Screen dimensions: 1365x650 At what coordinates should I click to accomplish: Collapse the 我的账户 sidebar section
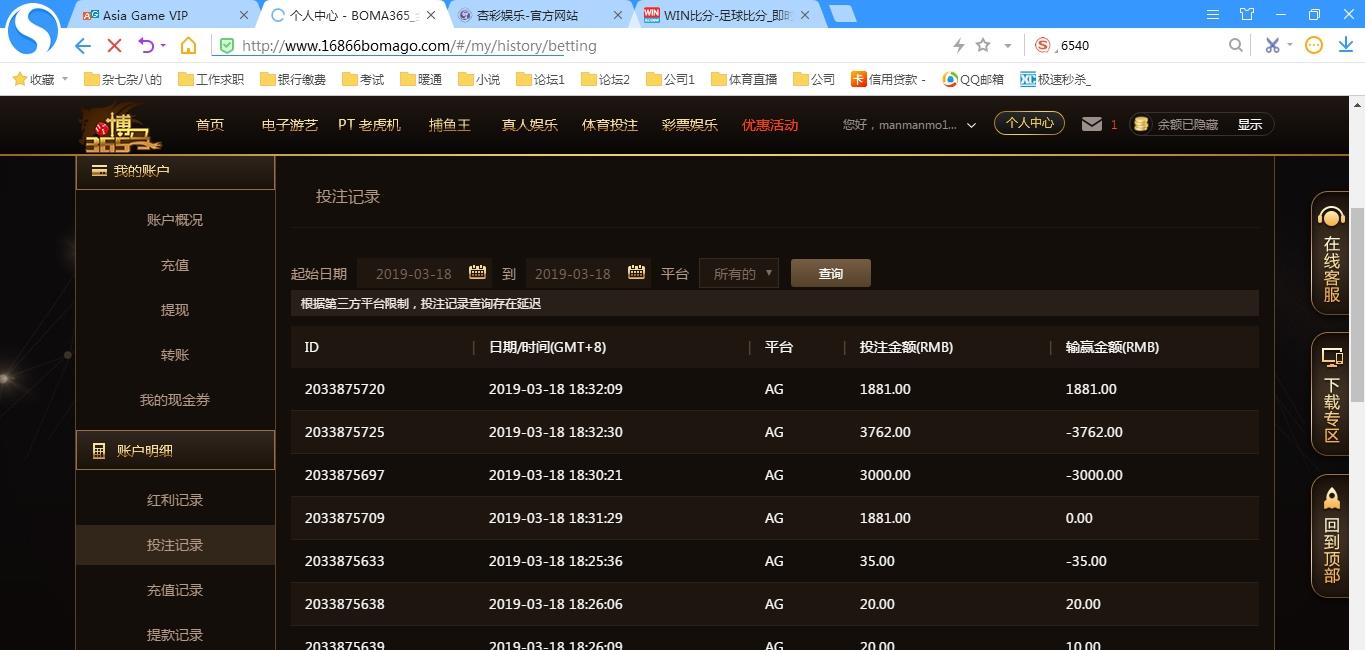(175, 171)
